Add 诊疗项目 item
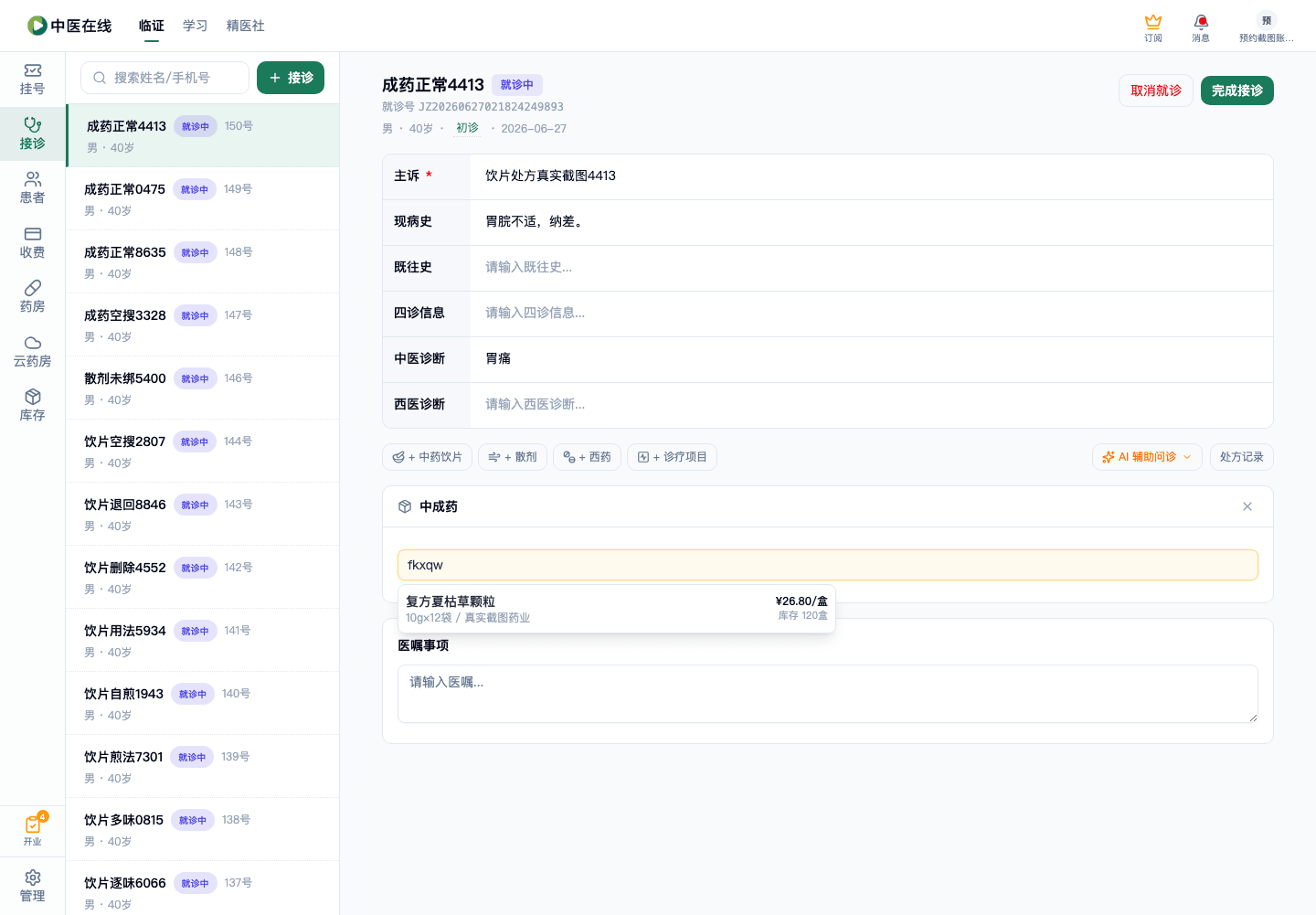The image size is (1316, 915). [672, 457]
